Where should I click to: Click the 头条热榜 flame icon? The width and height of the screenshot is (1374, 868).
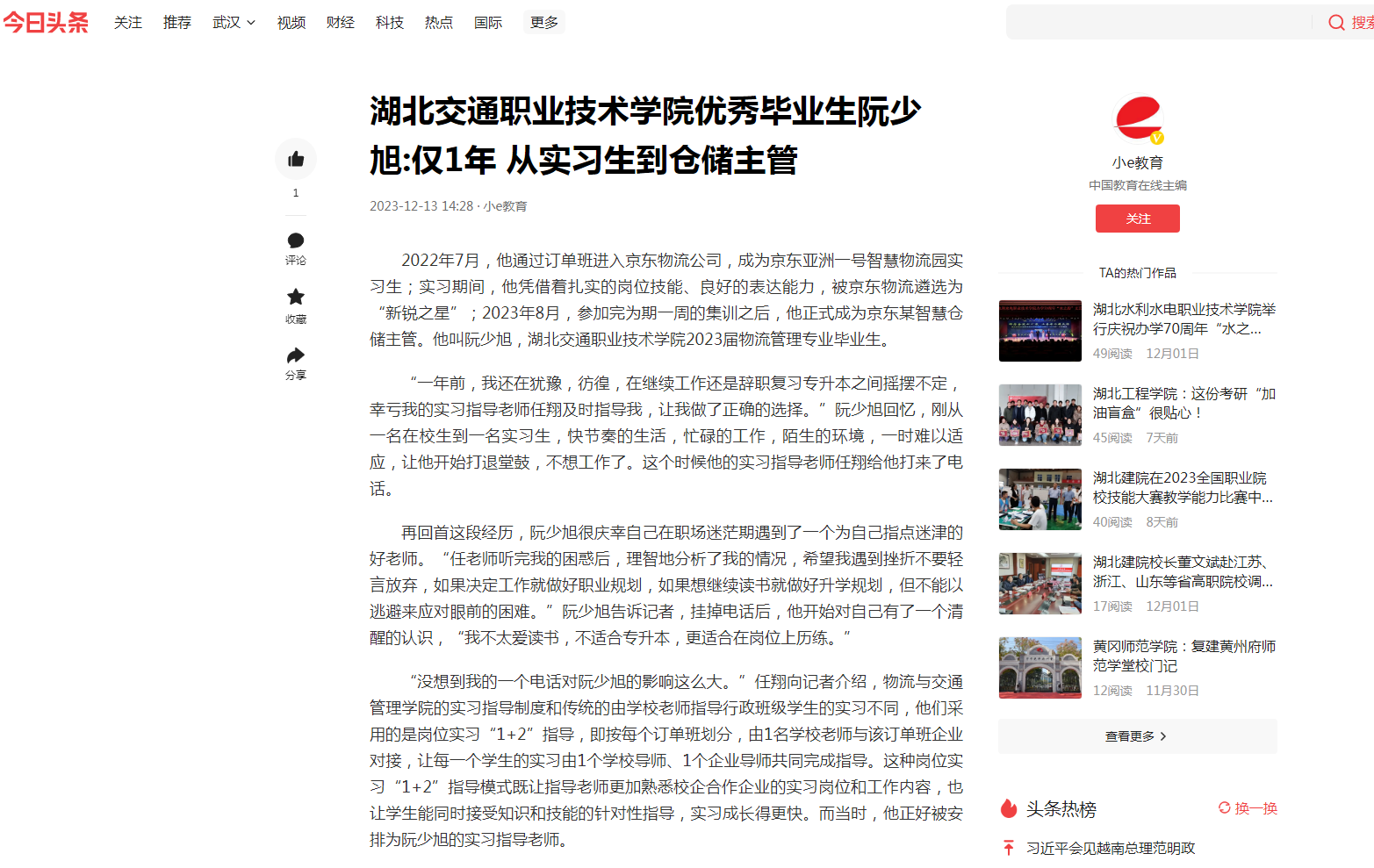pos(1009,808)
